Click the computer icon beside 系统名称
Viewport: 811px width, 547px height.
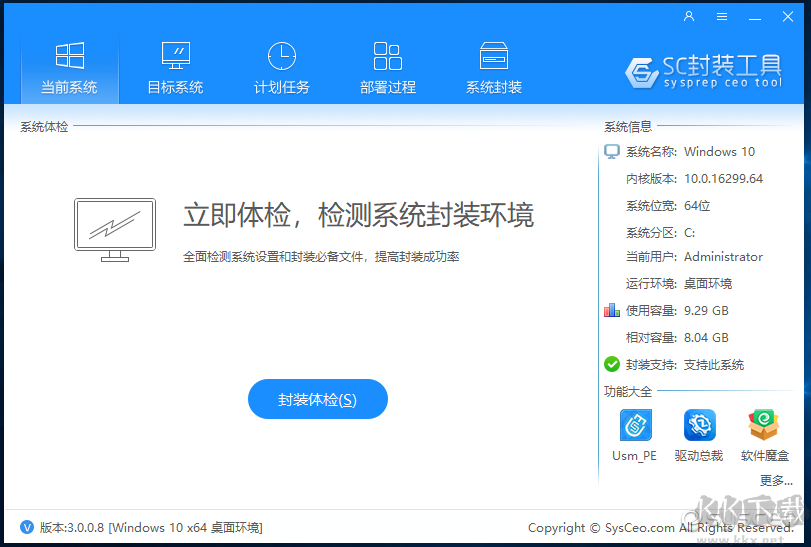(x=612, y=152)
